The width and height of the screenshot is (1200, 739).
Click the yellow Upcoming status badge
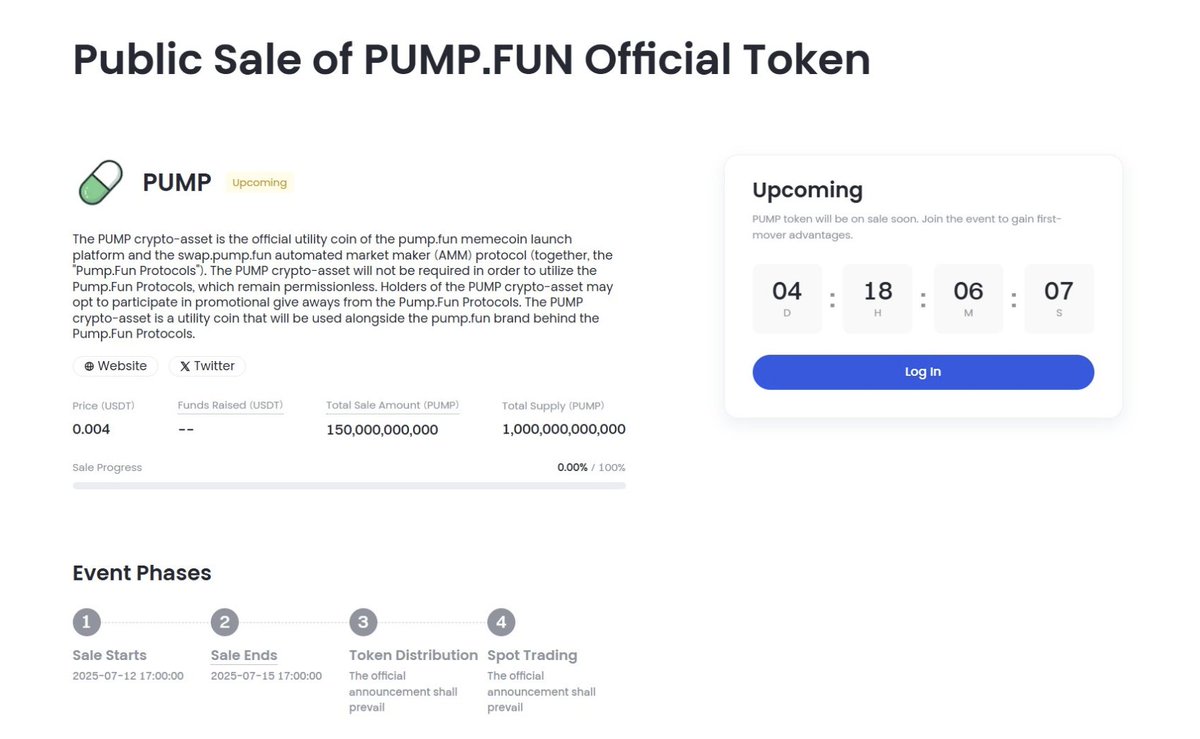pyautogui.click(x=259, y=183)
